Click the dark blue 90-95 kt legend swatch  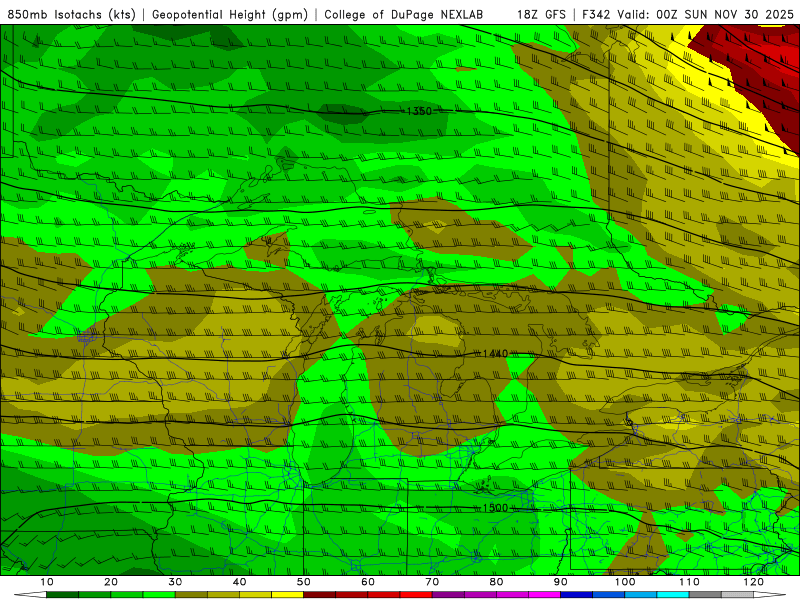pos(577,595)
